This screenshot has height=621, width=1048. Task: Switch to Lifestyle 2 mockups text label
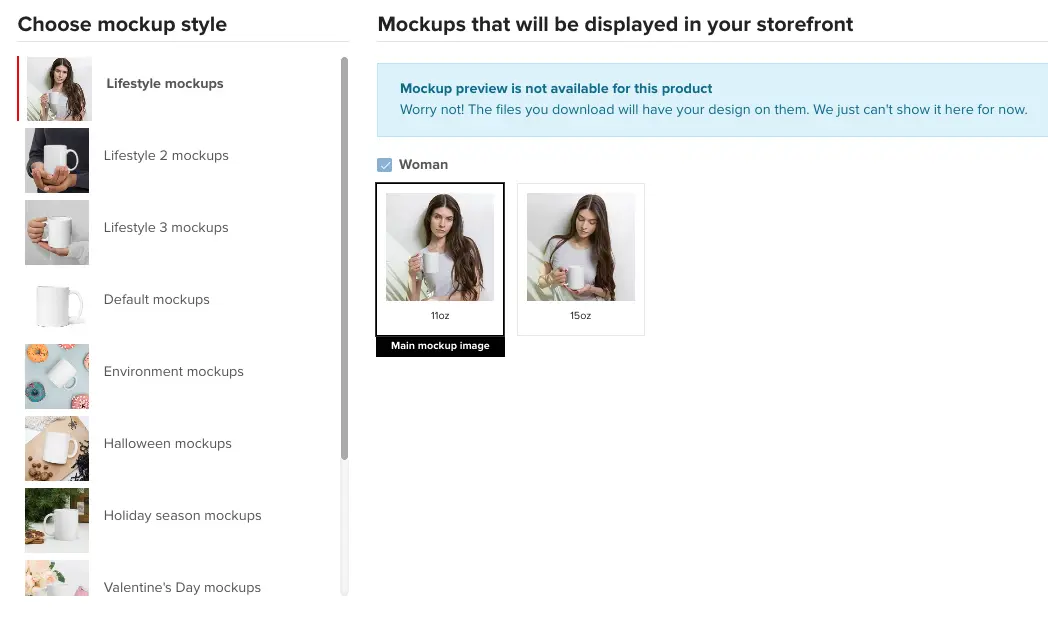point(166,156)
